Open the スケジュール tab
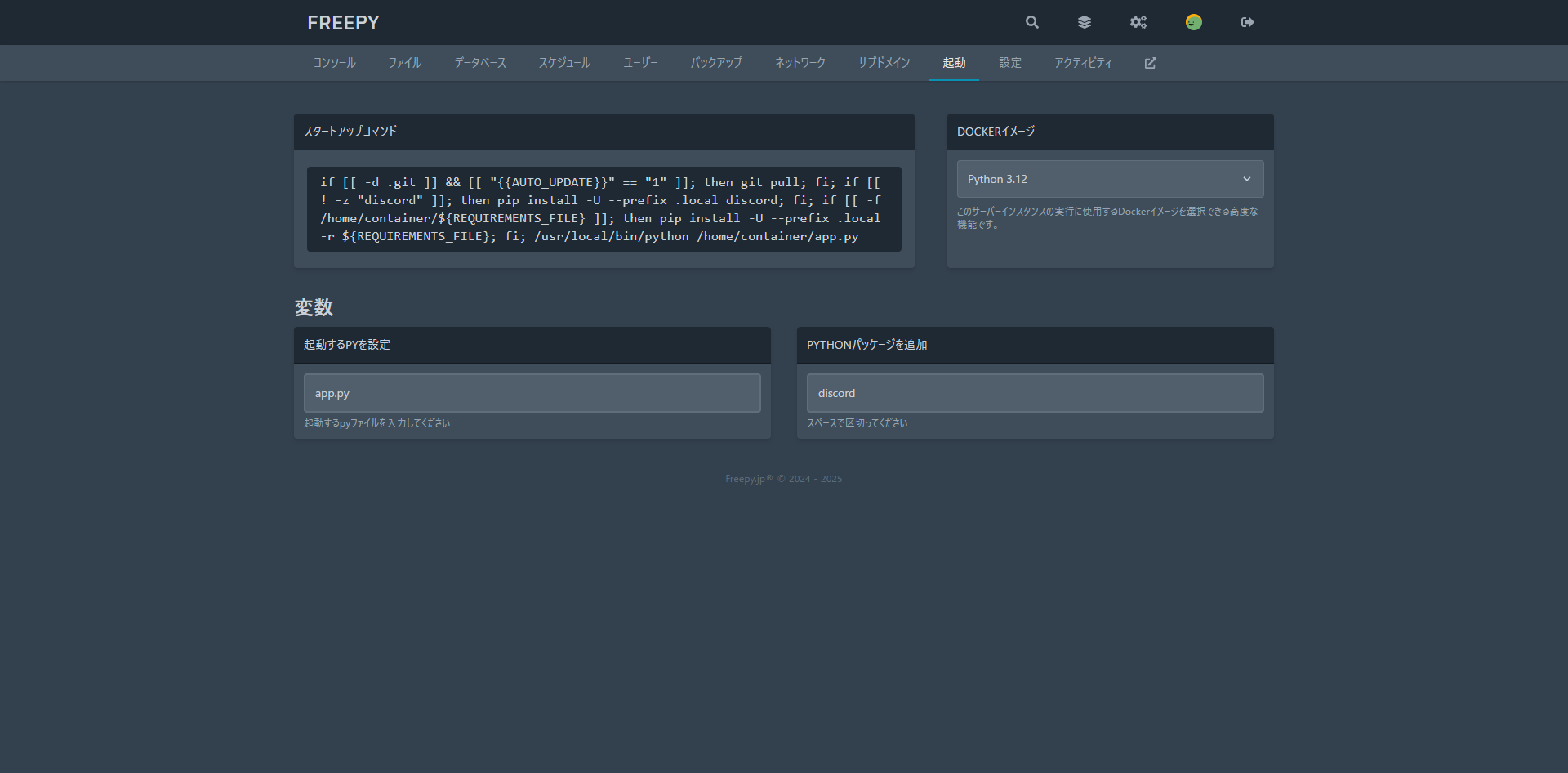 tap(564, 63)
